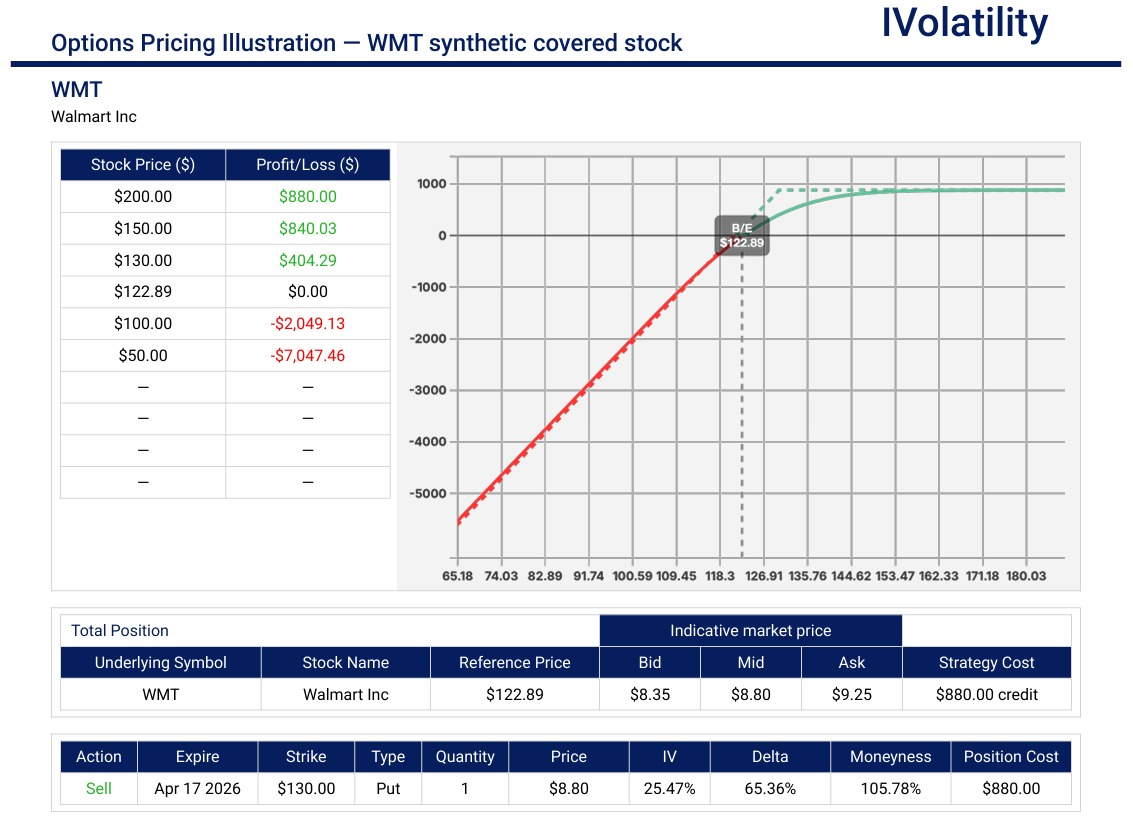
Task: Select the WMT ticker symbol heading
Action: [75, 89]
